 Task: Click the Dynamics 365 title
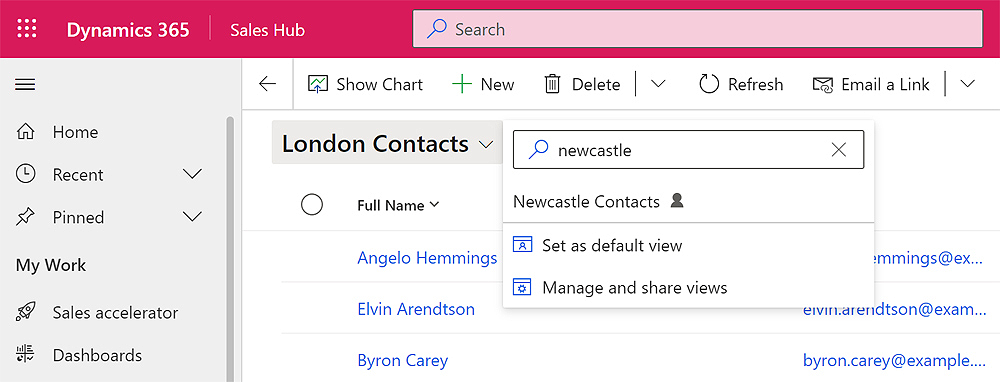pos(128,30)
